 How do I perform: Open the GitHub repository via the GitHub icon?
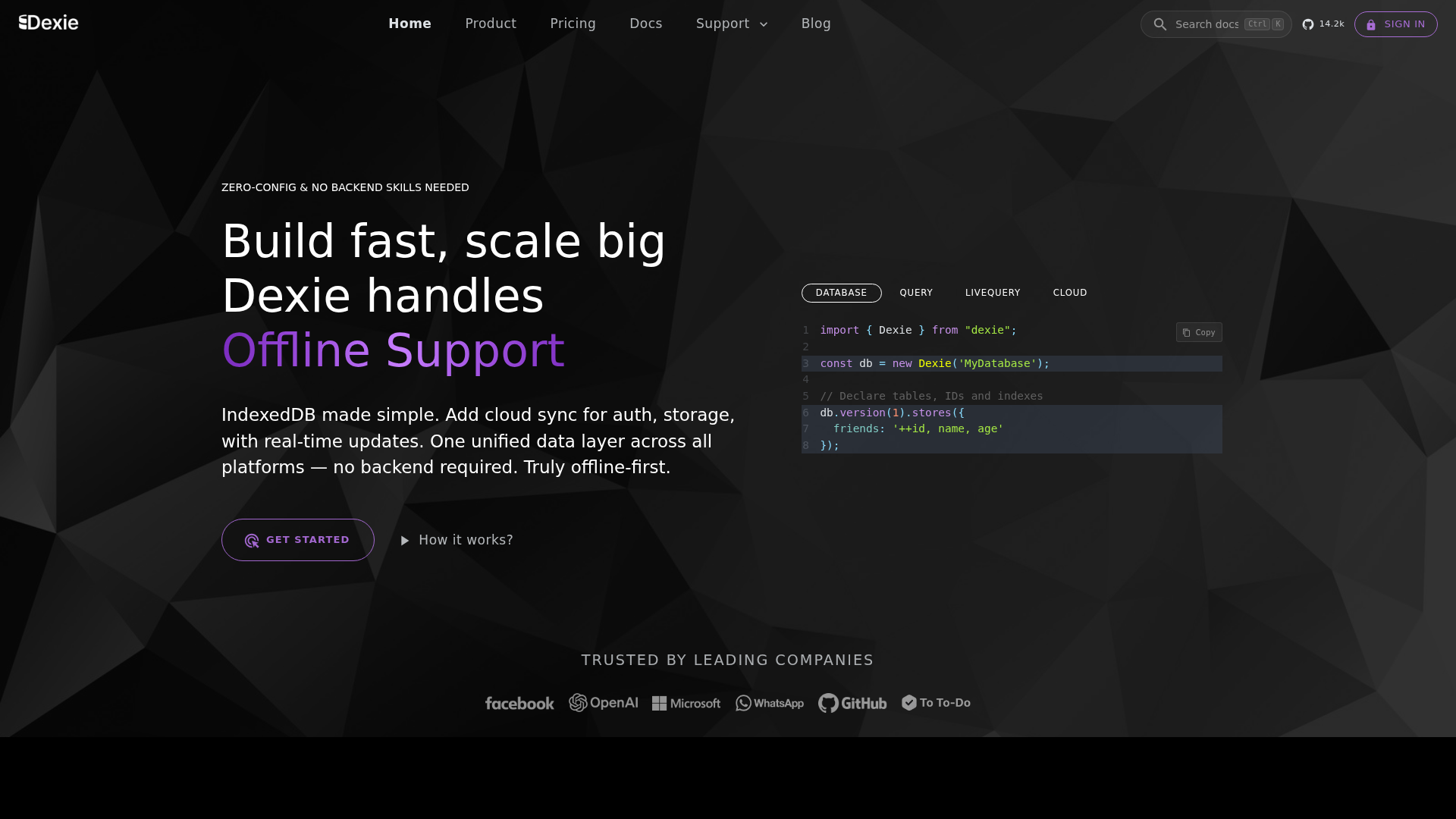coord(1308,24)
